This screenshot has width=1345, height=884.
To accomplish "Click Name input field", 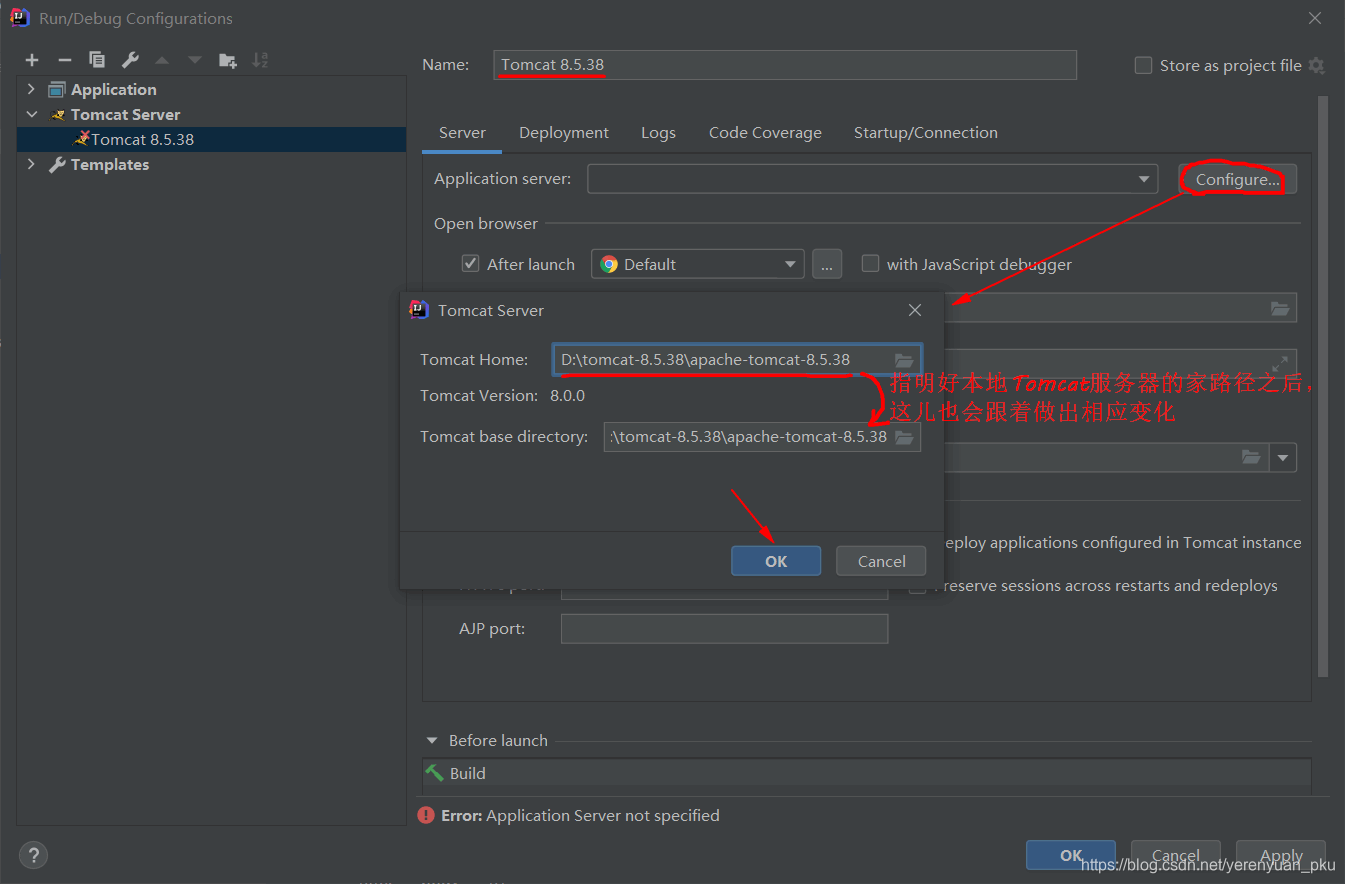I will click(785, 65).
